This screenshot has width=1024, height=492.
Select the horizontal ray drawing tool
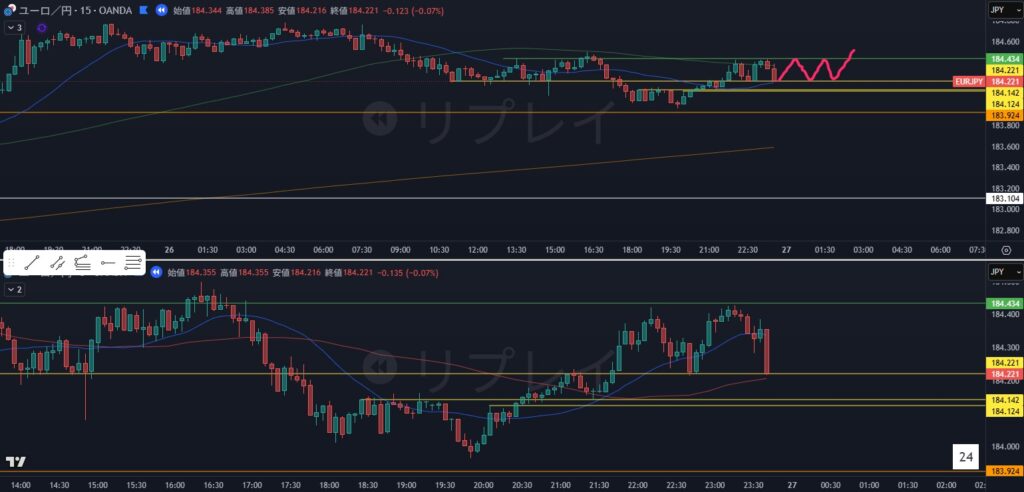point(108,263)
